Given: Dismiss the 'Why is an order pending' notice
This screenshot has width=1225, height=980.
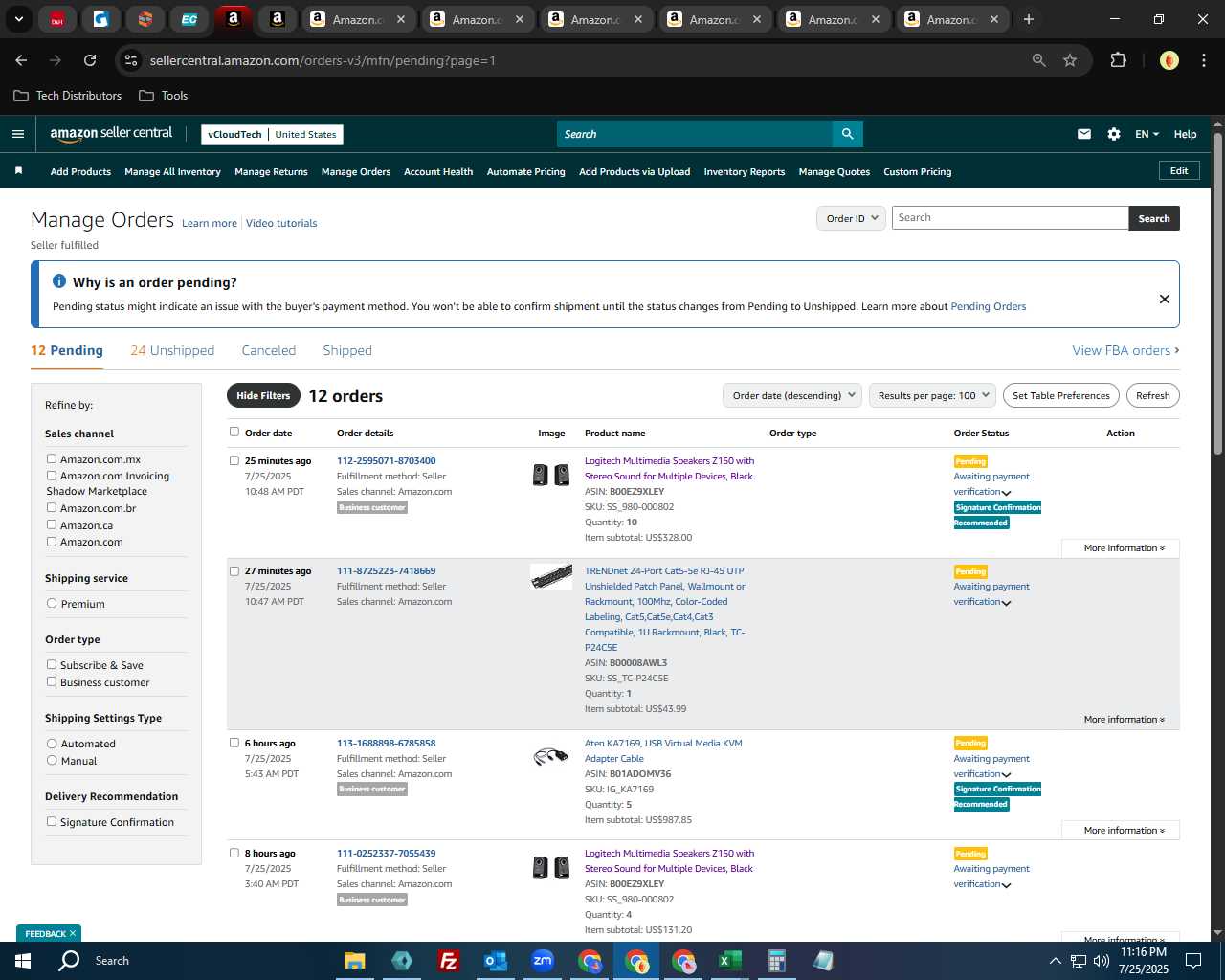Looking at the screenshot, I should 1164,299.
